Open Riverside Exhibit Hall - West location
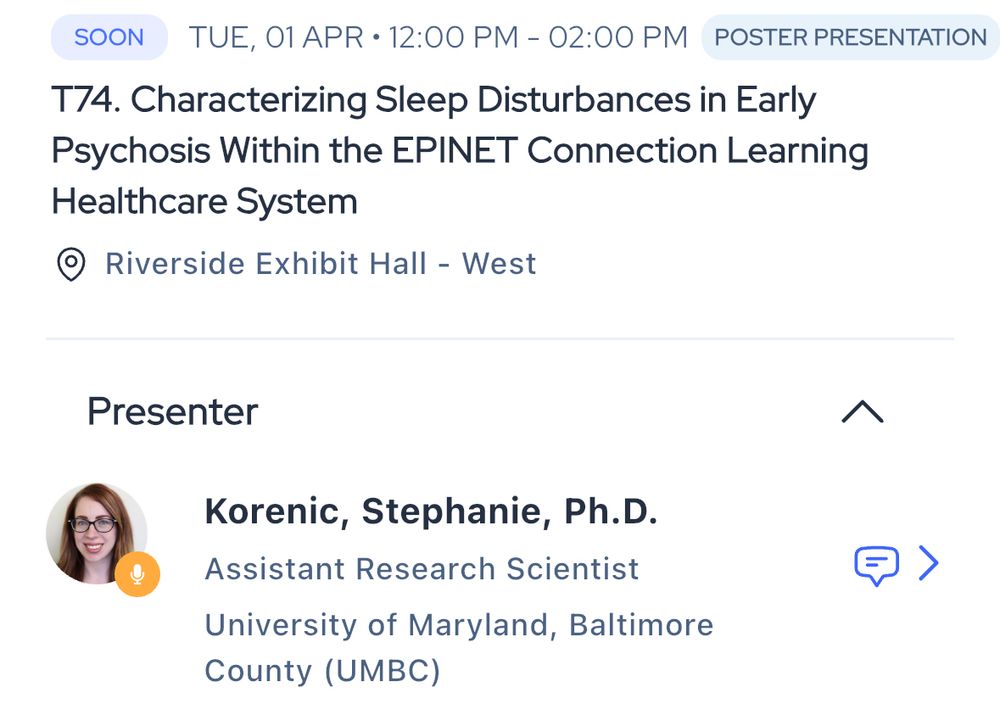 320,264
